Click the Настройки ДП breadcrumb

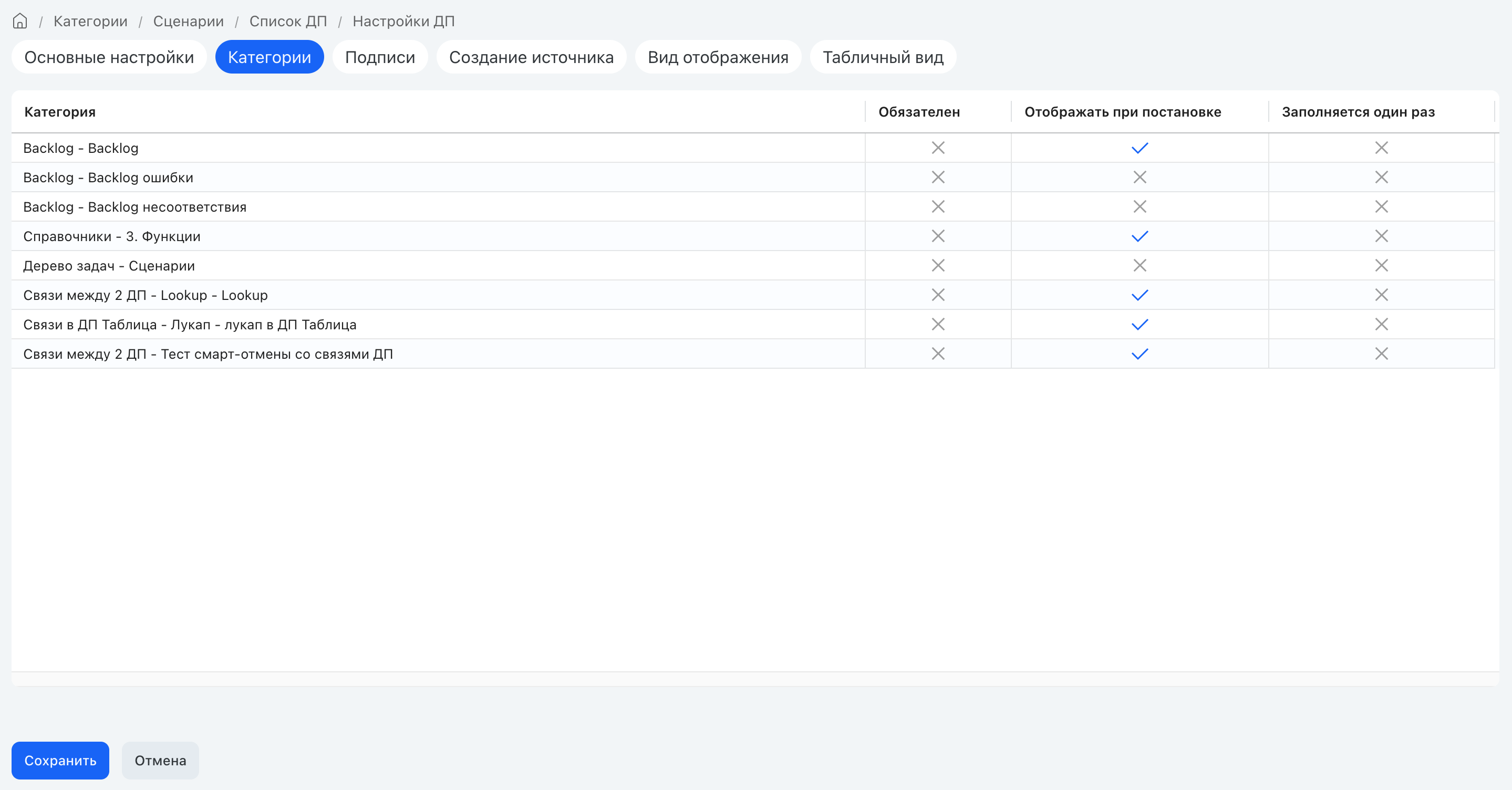tap(404, 21)
